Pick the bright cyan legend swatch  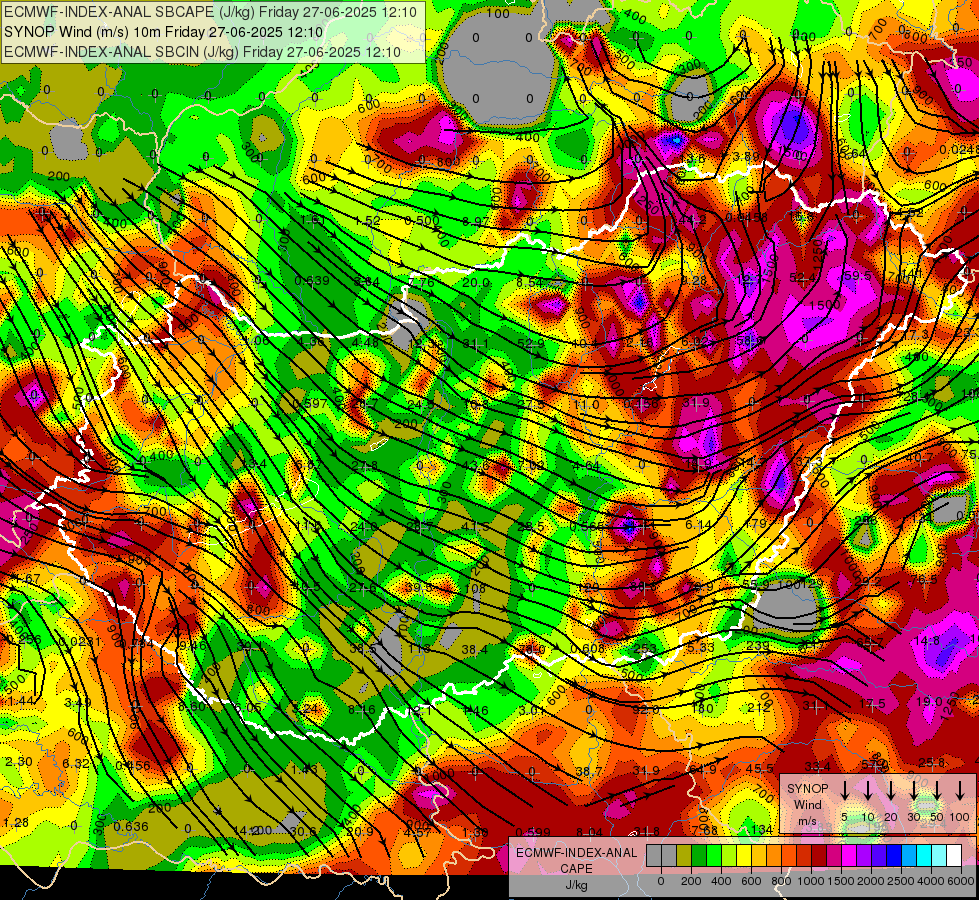[924, 855]
